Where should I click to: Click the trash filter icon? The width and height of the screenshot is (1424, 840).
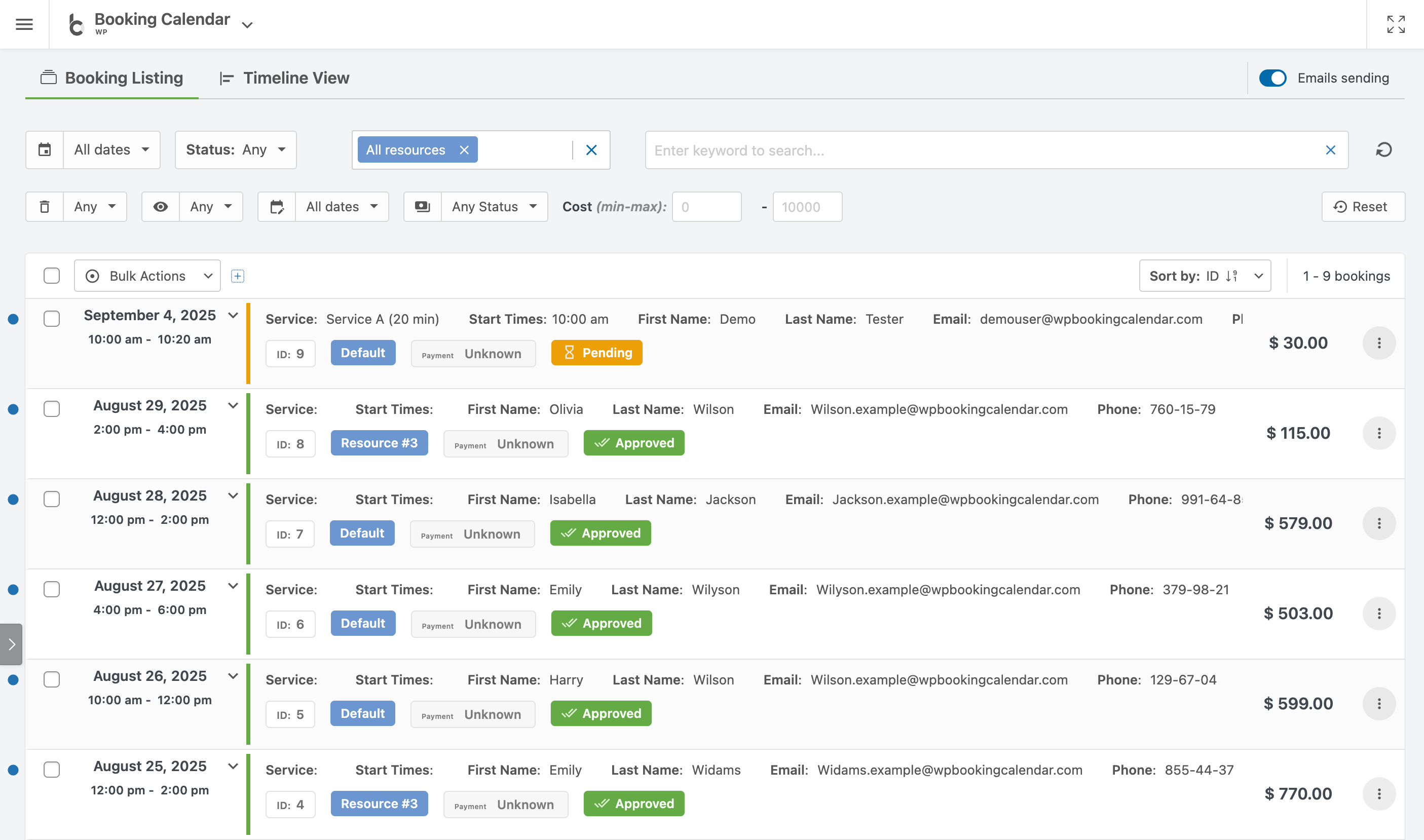[45, 207]
